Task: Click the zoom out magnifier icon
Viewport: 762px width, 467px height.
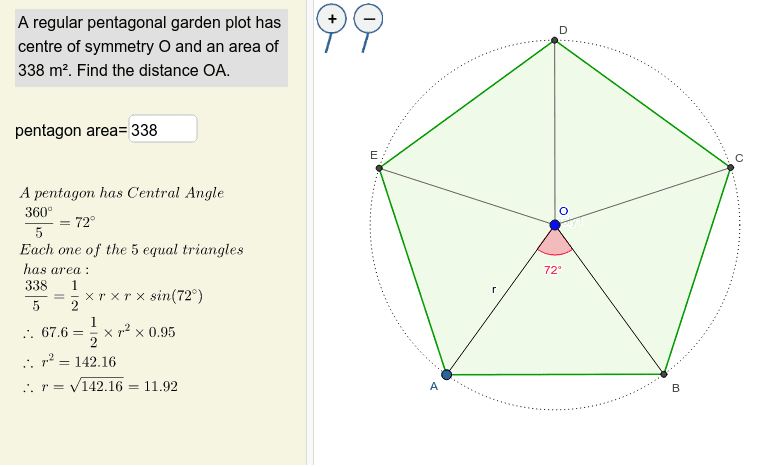Action: click(x=368, y=19)
